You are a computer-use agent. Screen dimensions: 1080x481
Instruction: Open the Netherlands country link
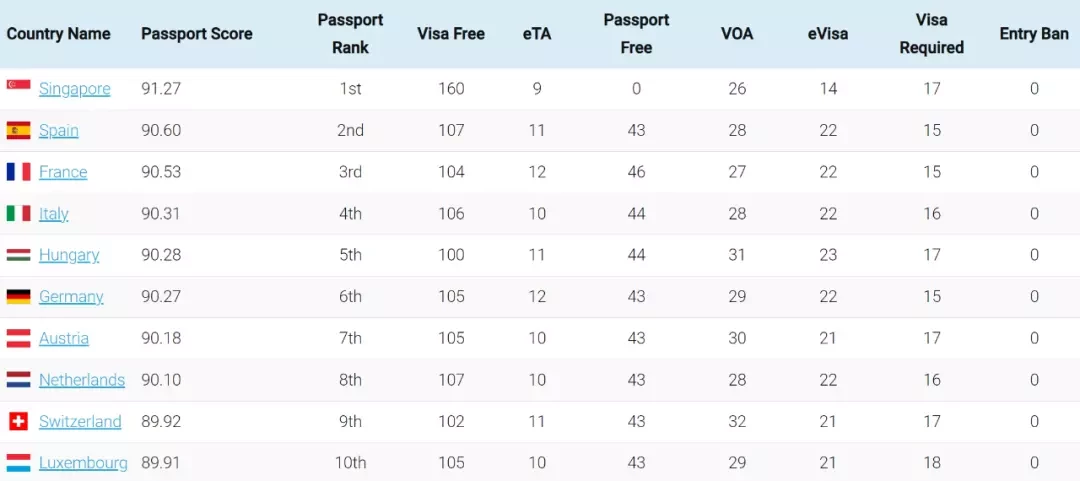point(82,380)
